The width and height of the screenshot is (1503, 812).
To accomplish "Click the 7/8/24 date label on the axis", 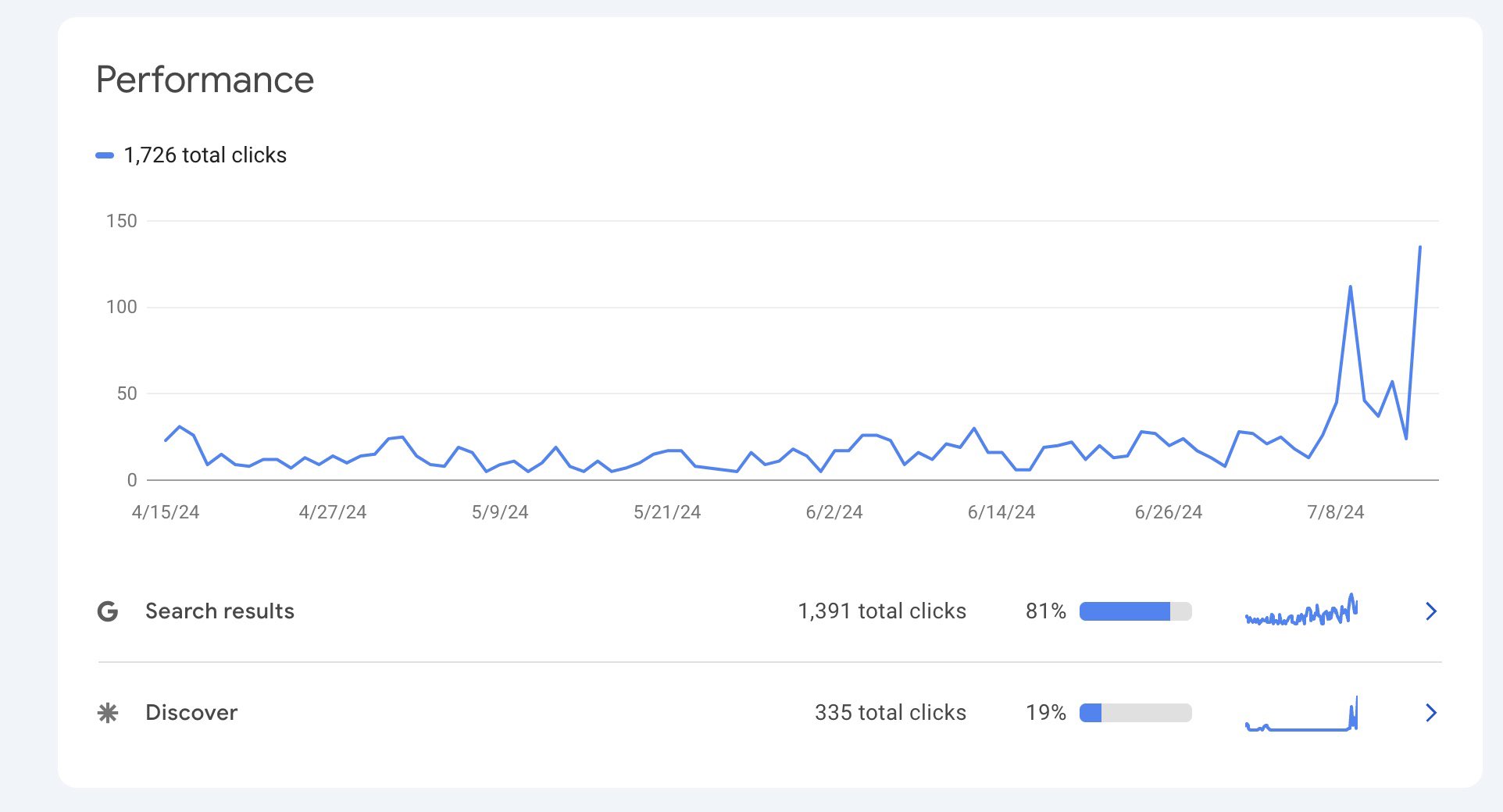I will pyautogui.click(x=1336, y=512).
